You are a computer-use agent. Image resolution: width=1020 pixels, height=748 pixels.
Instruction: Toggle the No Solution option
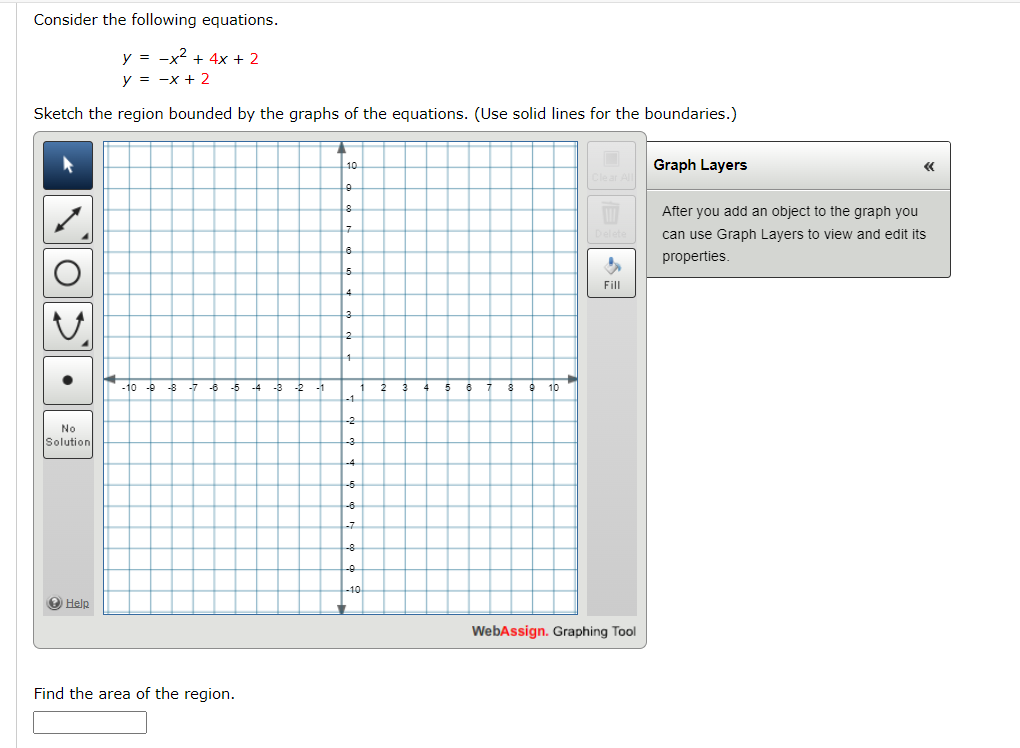tap(67, 434)
